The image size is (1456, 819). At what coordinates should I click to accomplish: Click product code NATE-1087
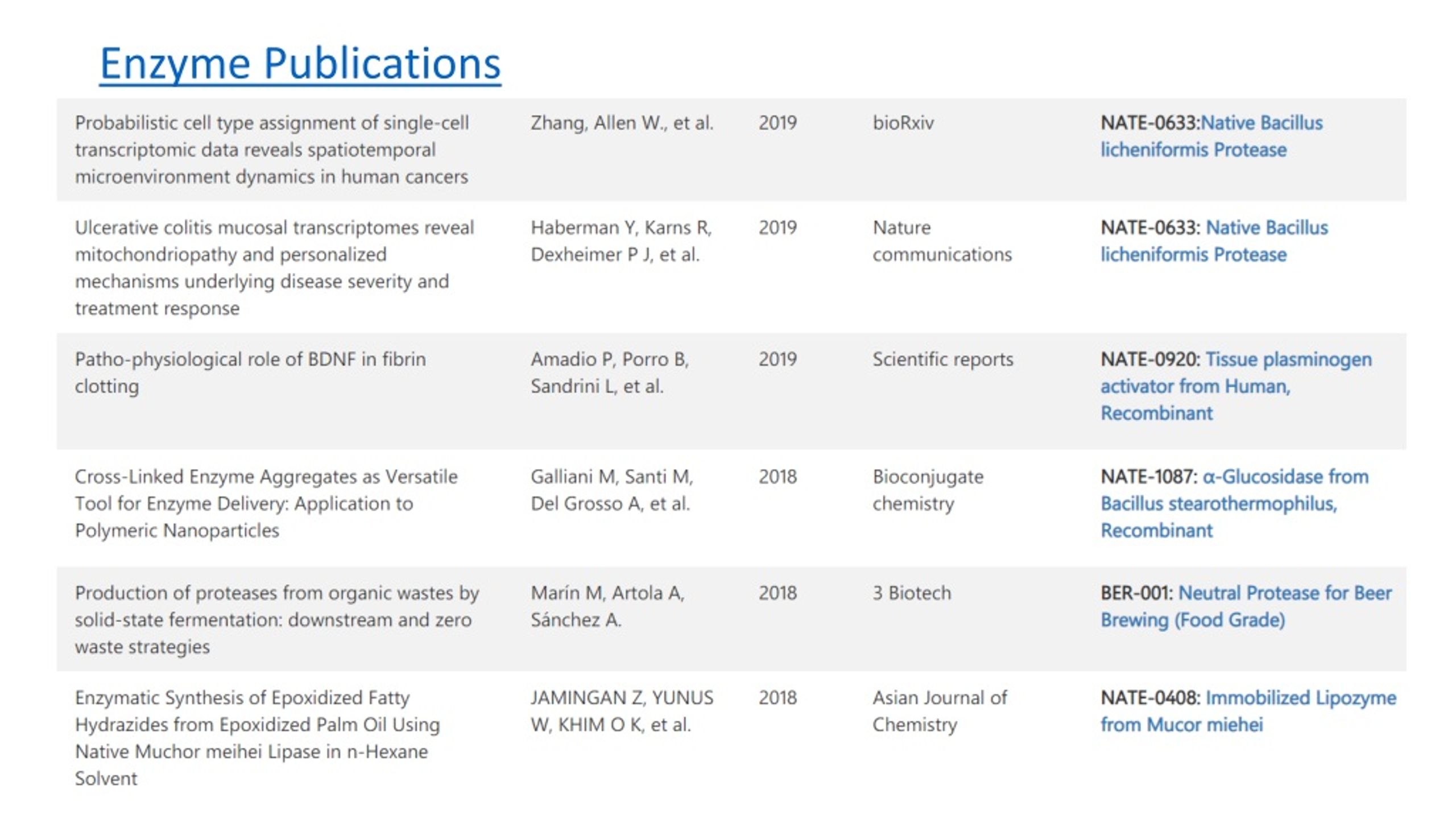click(x=1149, y=477)
